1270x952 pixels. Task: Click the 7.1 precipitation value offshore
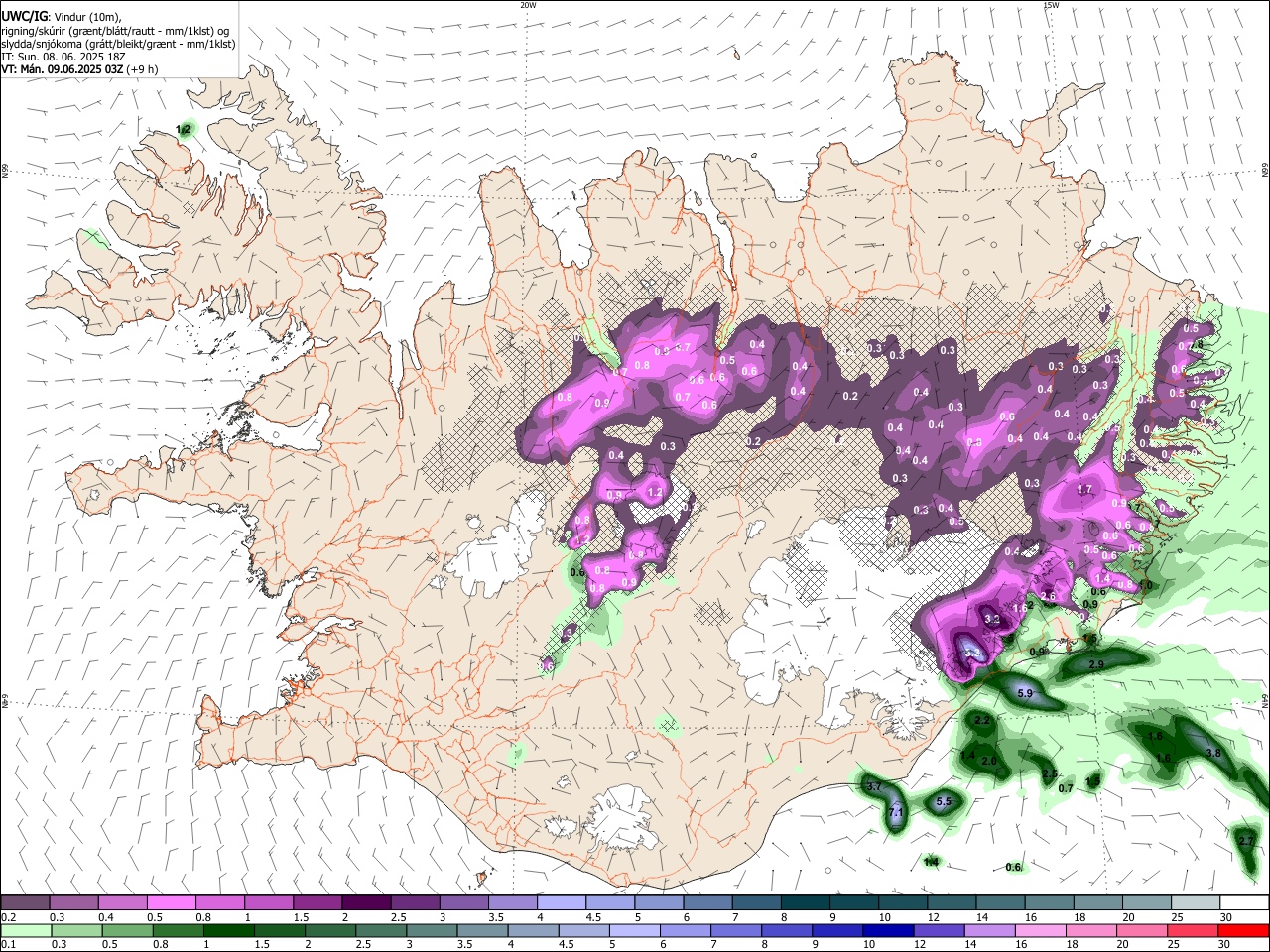tap(896, 813)
